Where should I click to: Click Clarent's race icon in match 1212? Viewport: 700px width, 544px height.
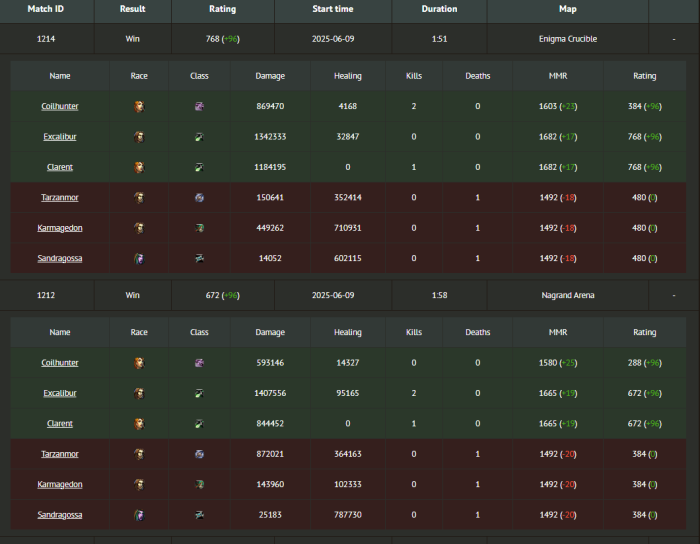pos(138,424)
